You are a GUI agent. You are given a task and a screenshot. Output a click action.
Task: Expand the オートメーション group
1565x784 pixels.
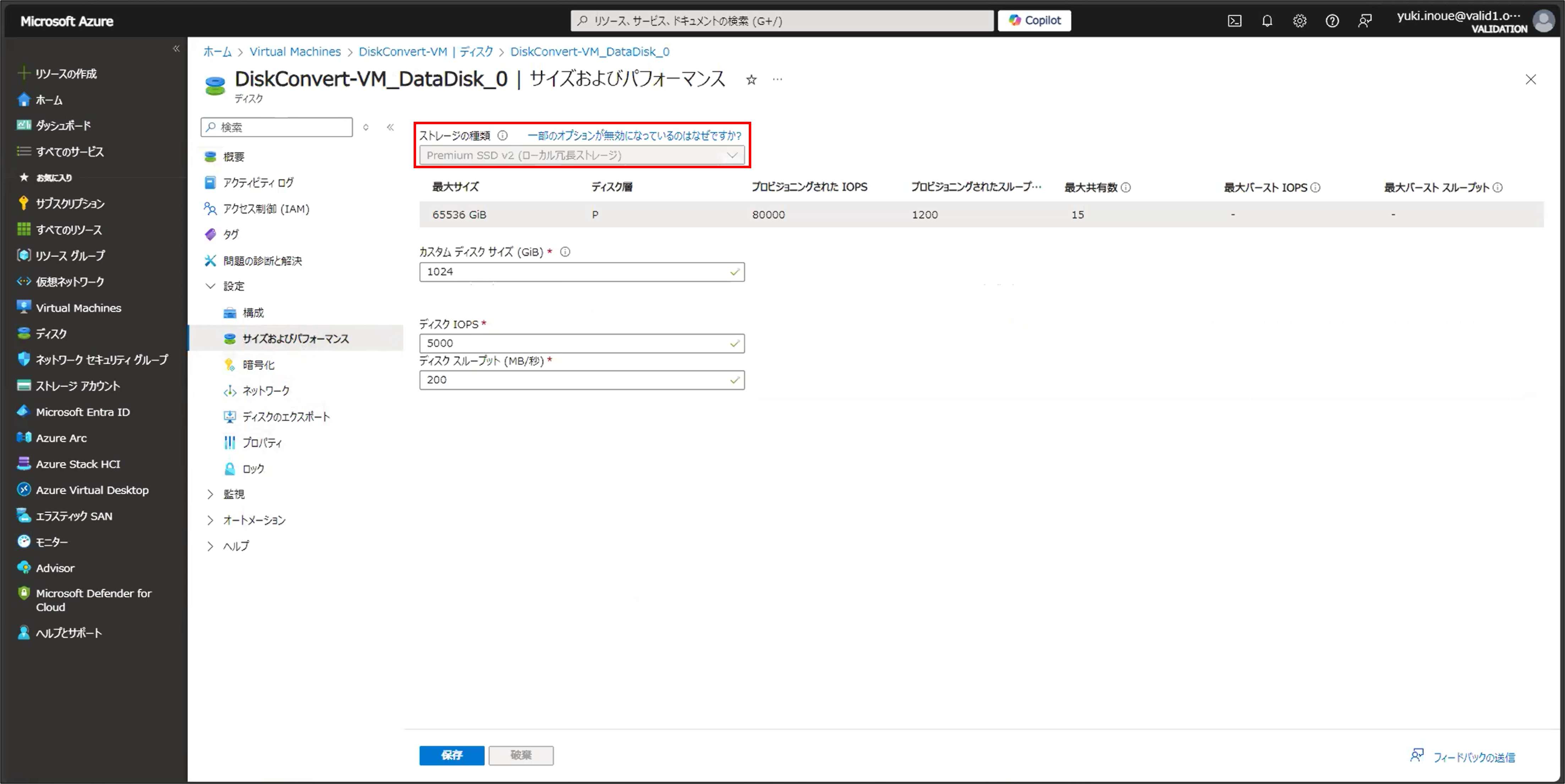pos(210,520)
